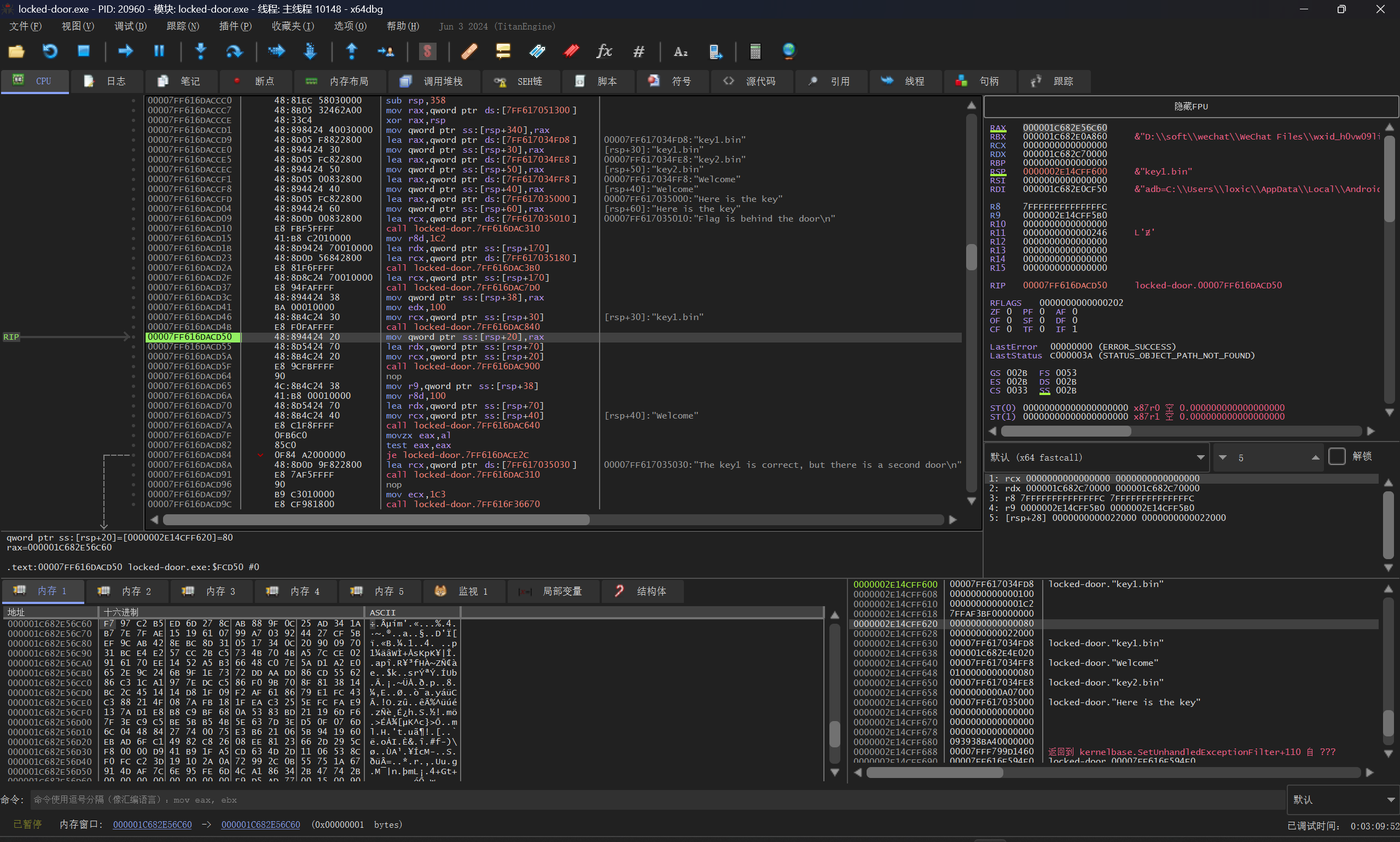The height and width of the screenshot is (842, 1400).
Task: Open file with the folder toolbar icon
Action: click(16, 51)
